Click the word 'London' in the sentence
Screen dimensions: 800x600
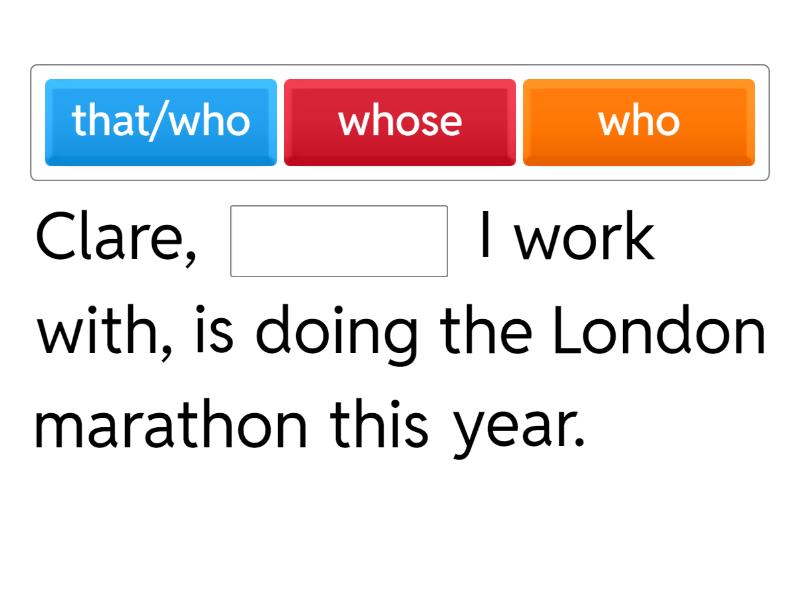tap(659, 333)
